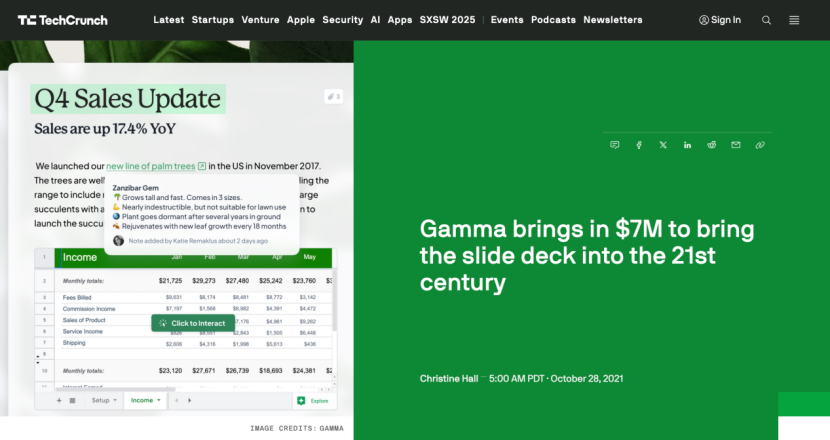Click the AI nav link
830x440 pixels.
(x=375, y=20)
